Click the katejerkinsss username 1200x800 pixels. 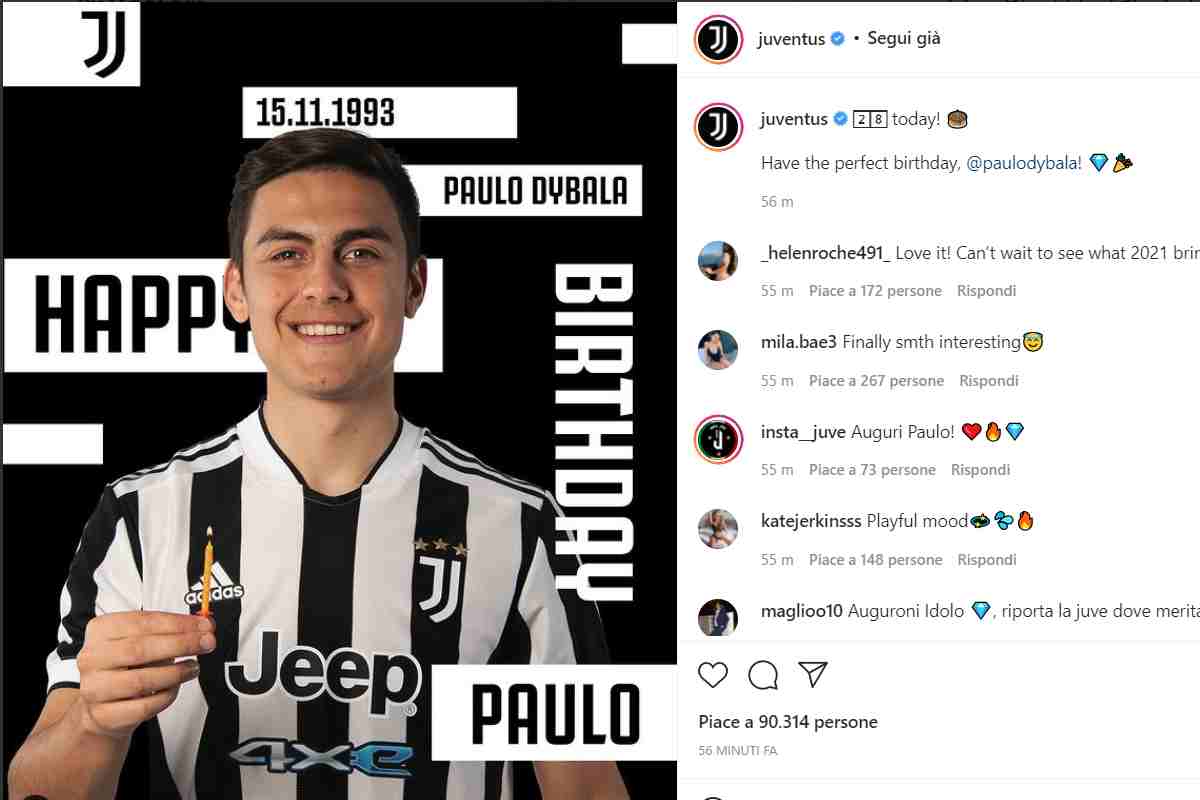pos(811,521)
